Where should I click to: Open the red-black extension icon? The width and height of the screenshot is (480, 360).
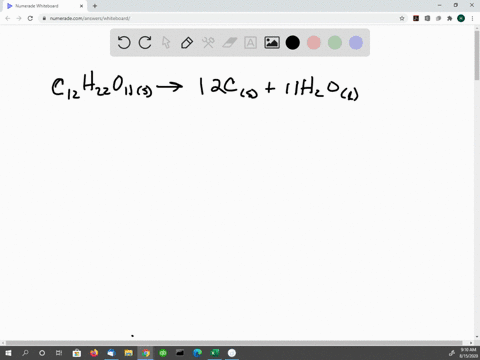coord(416,18)
